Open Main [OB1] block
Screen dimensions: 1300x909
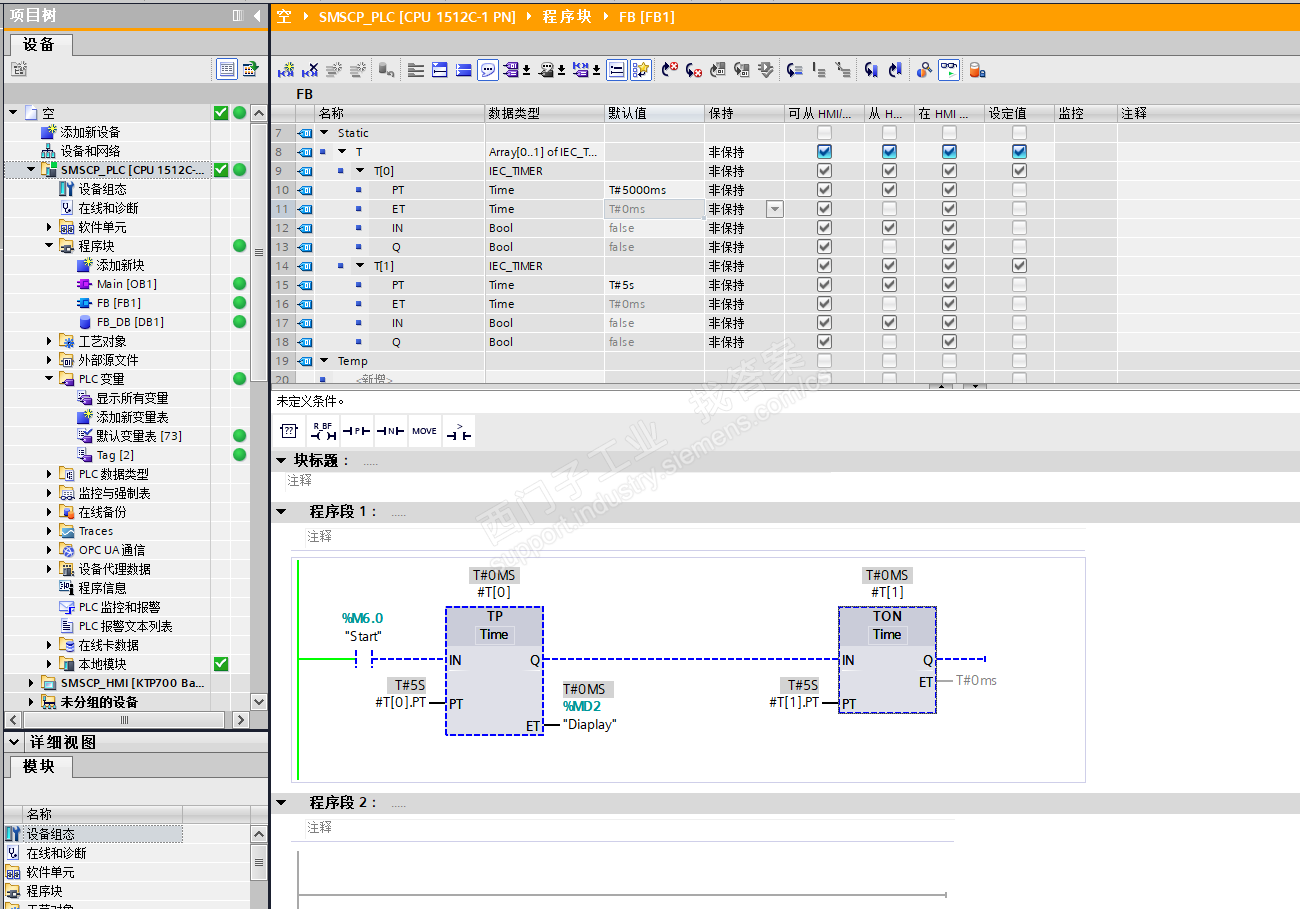point(126,284)
